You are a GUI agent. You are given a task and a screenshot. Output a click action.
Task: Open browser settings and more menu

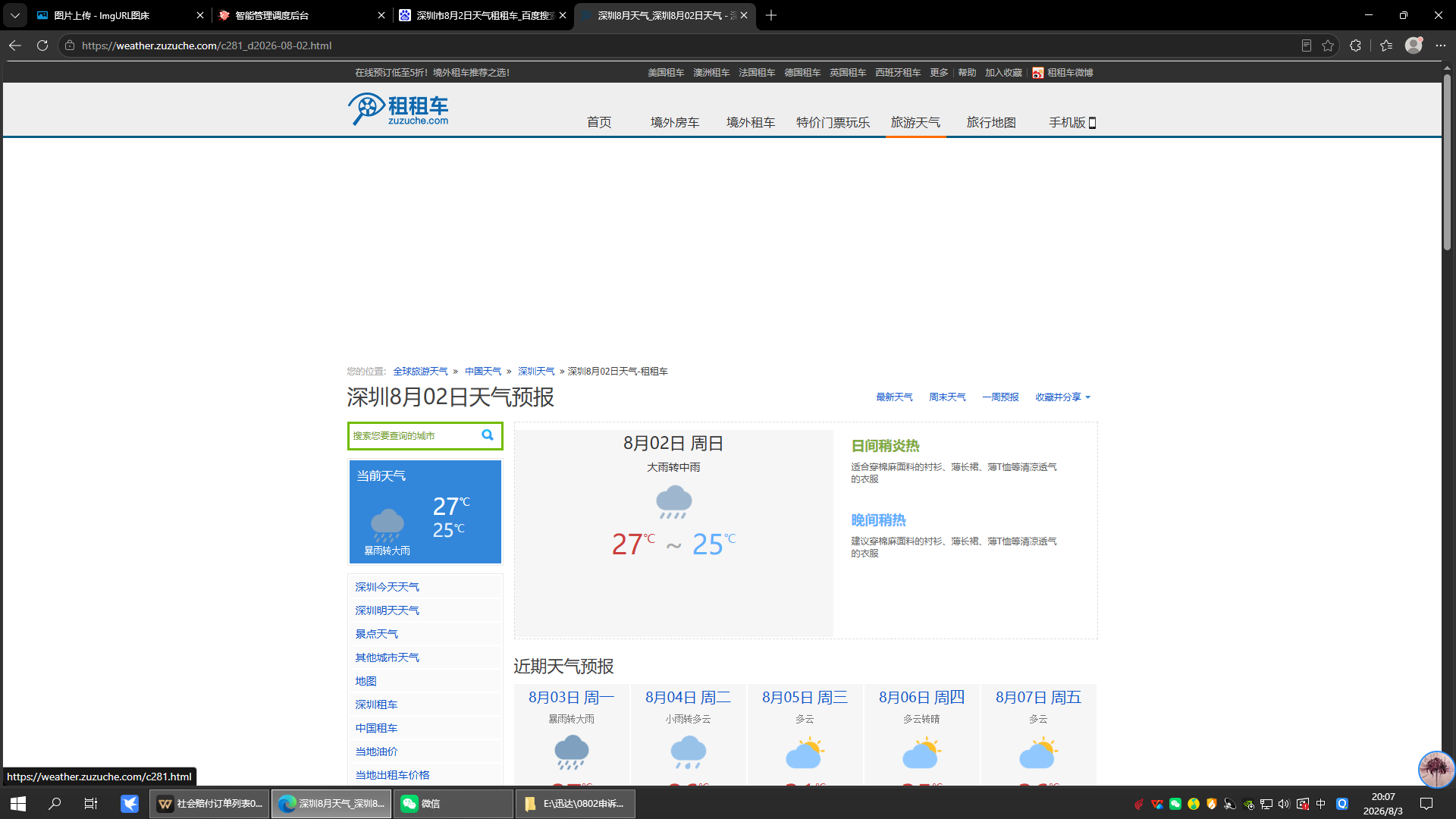[1441, 45]
